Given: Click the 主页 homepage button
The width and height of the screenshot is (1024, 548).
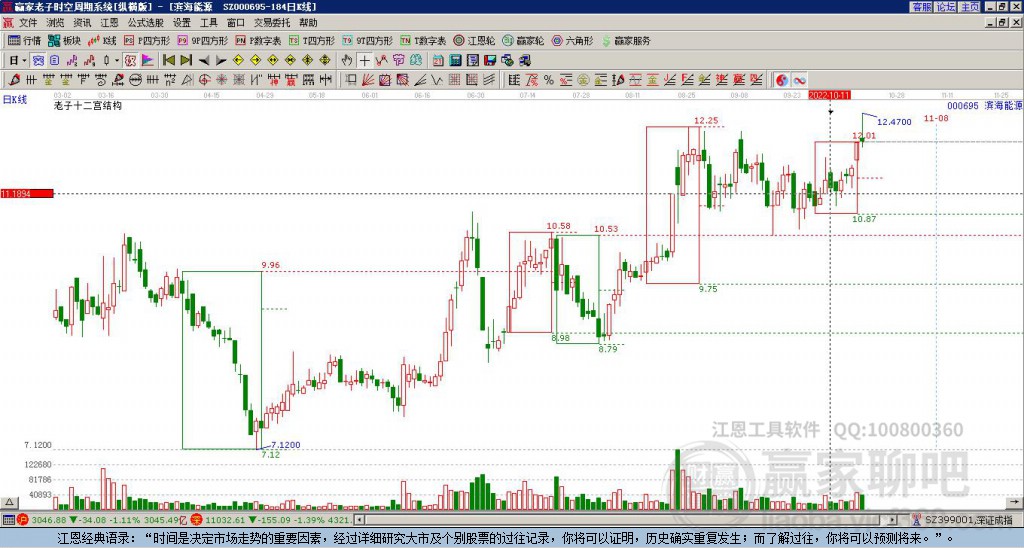Looking at the screenshot, I should tap(970, 7).
